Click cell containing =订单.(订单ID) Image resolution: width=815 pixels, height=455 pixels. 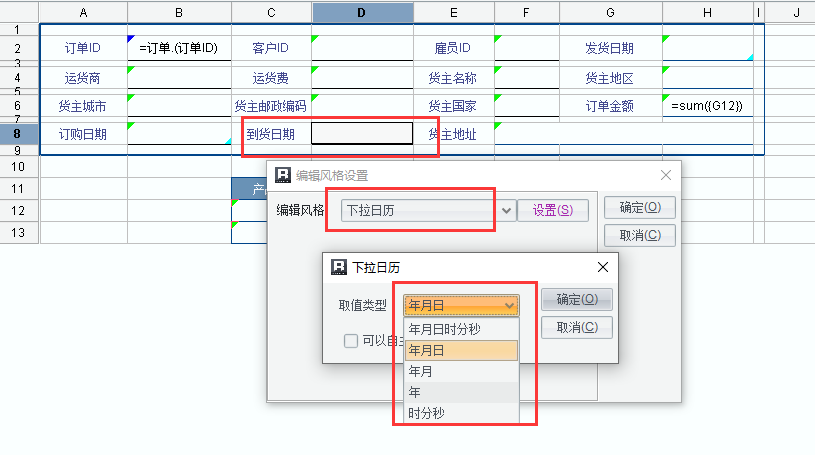(179, 48)
